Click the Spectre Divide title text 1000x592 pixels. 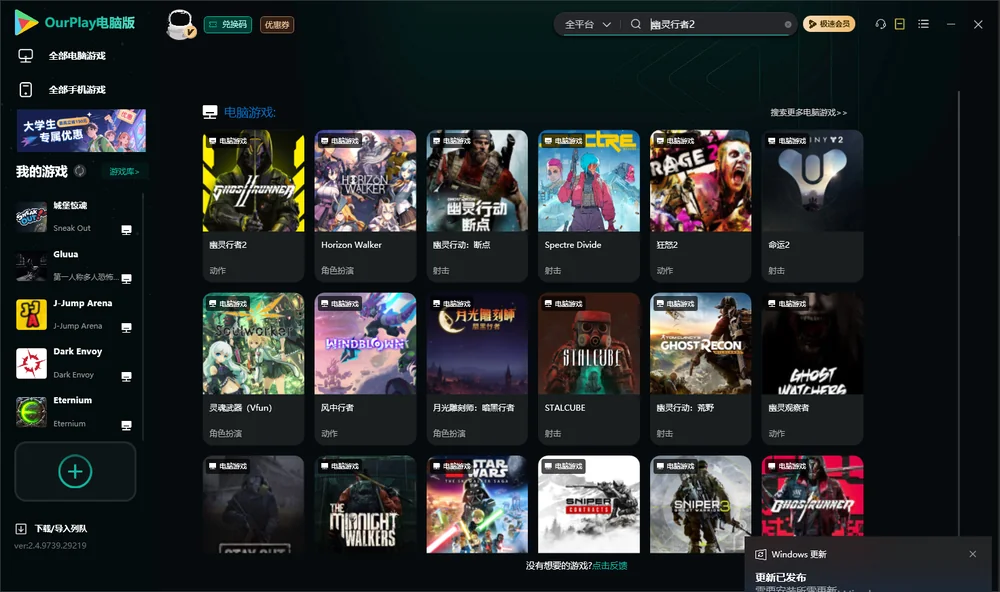tap(573, 245)
